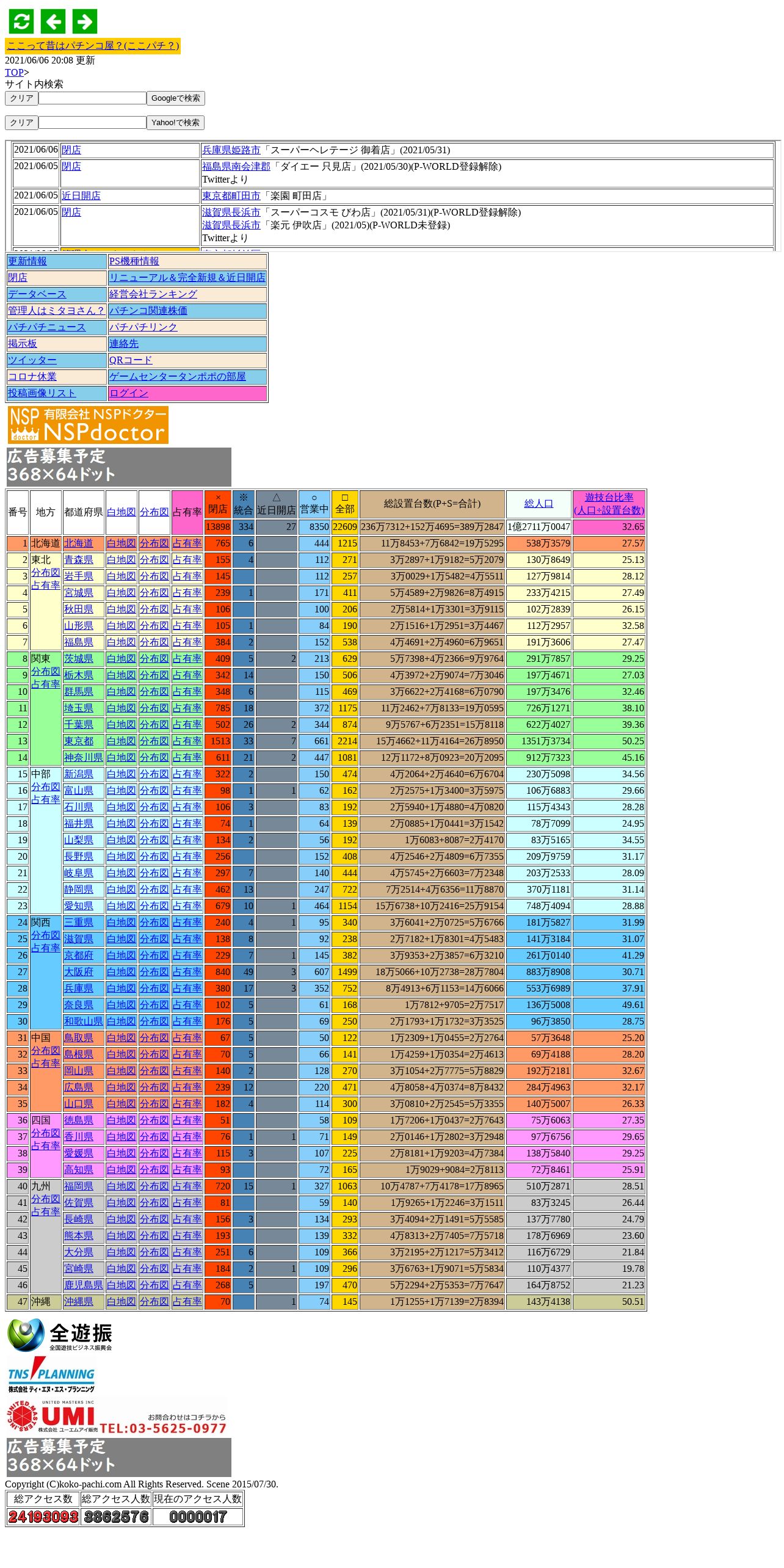Click the upper 広告募集予定 gray banner
This screenshot has width=784, height=1568.
[x=119, y=467]
